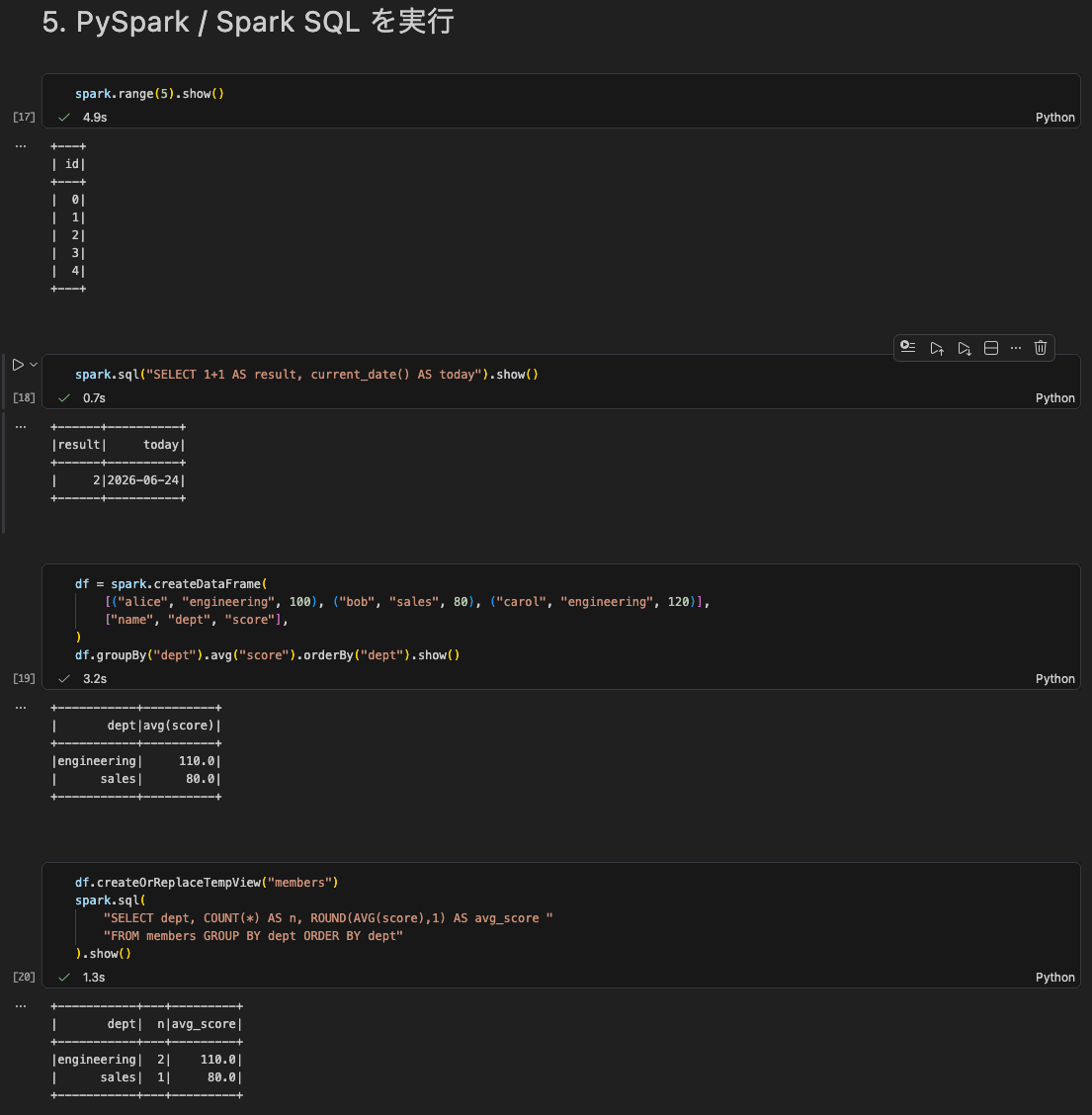Change language mode Python on cell 17
Screen dimensions: 1092x1115
[x=1055, y=118]
